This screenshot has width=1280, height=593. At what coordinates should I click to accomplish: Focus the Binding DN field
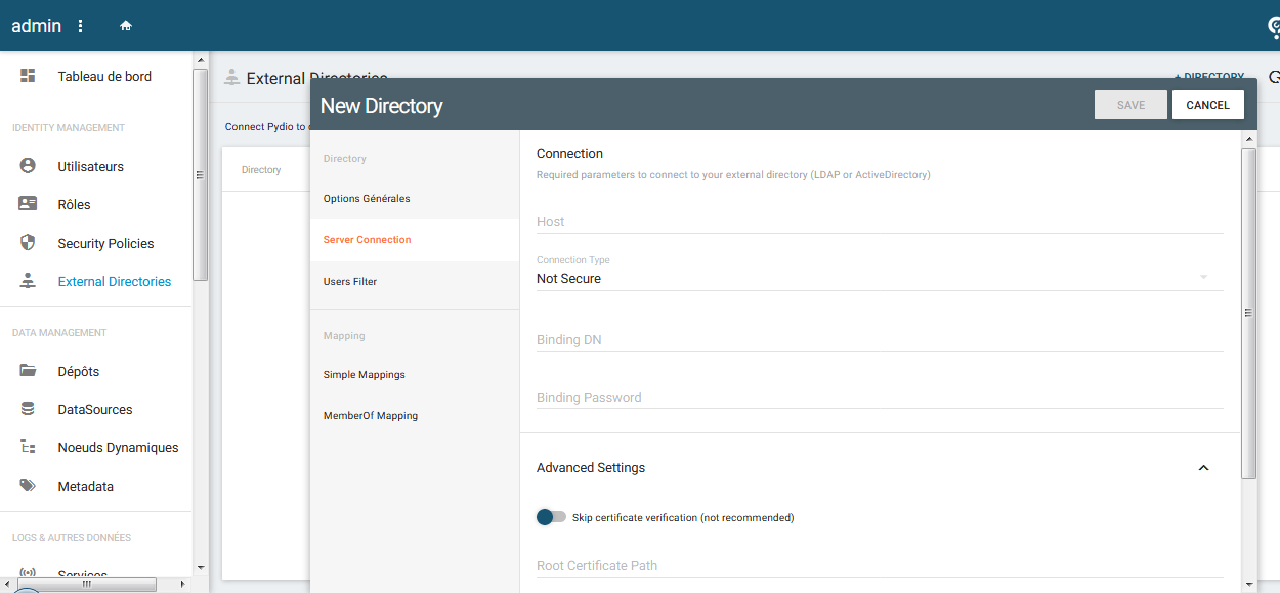pos(879,340)
